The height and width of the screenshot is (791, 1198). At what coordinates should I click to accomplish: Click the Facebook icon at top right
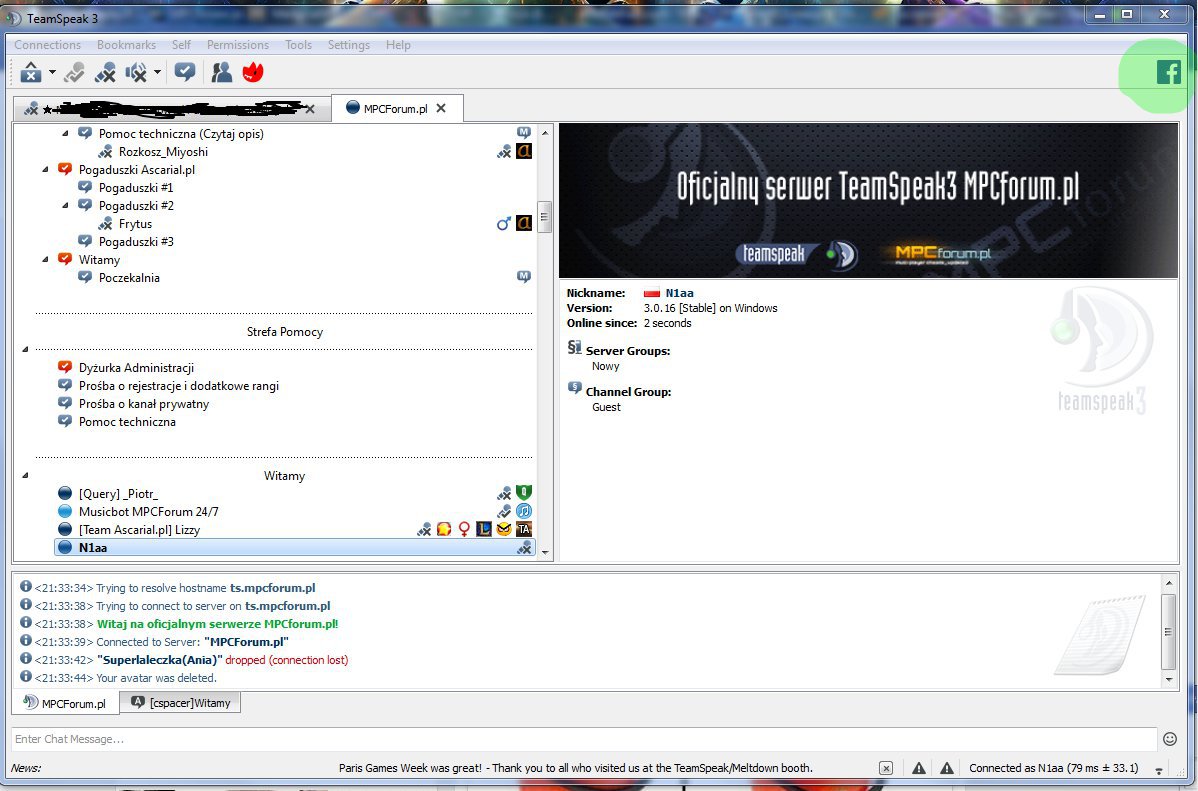coord(1168,73)
